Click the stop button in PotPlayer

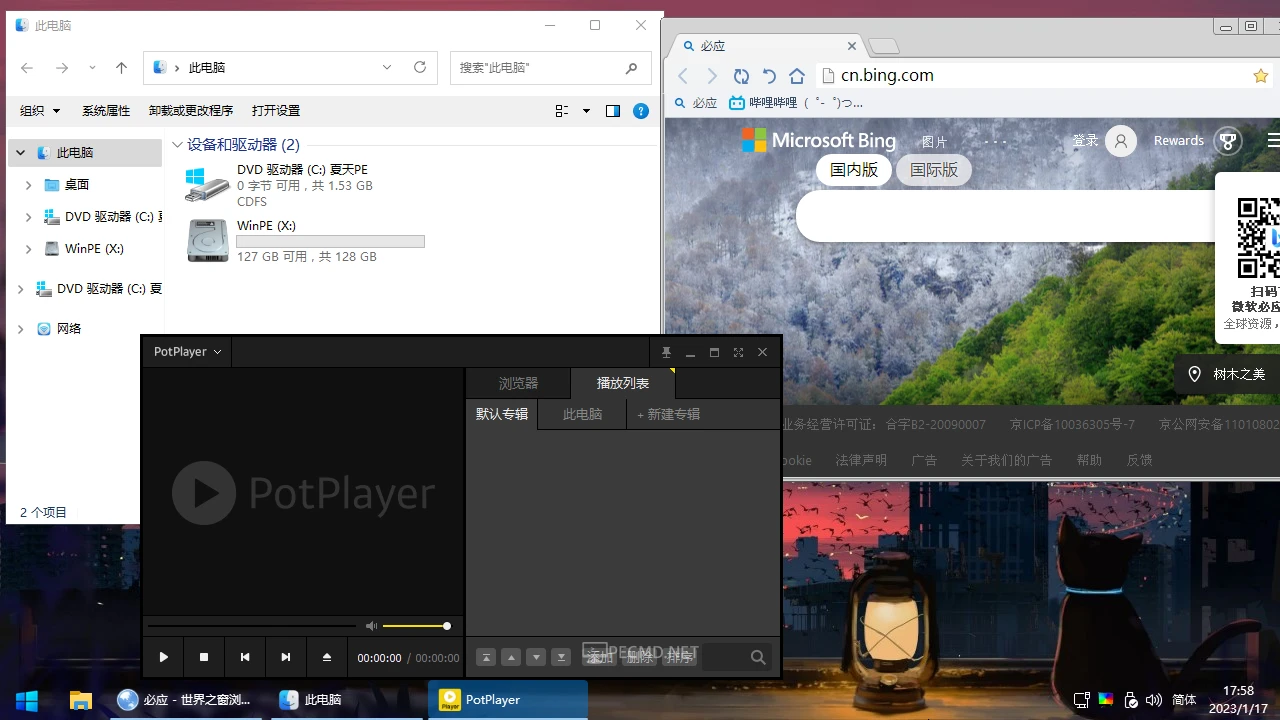point(204,657)
